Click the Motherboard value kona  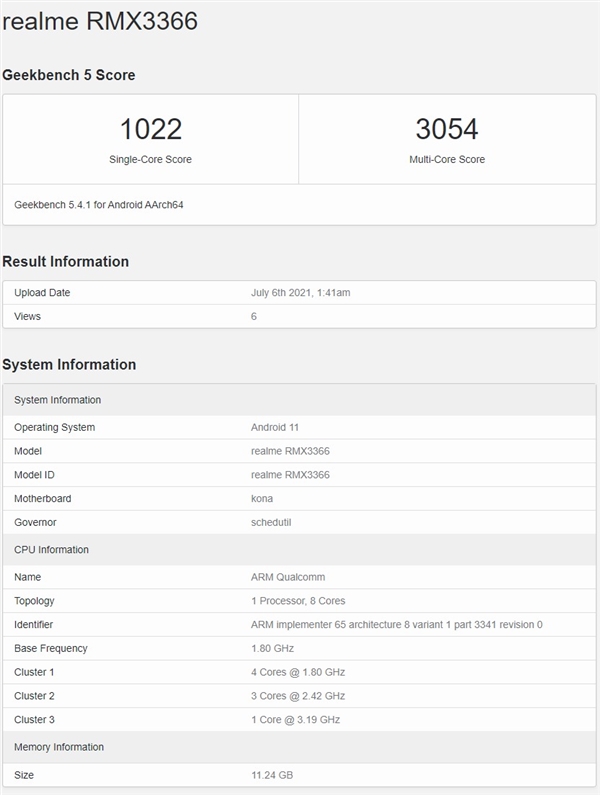coord(262,498)
